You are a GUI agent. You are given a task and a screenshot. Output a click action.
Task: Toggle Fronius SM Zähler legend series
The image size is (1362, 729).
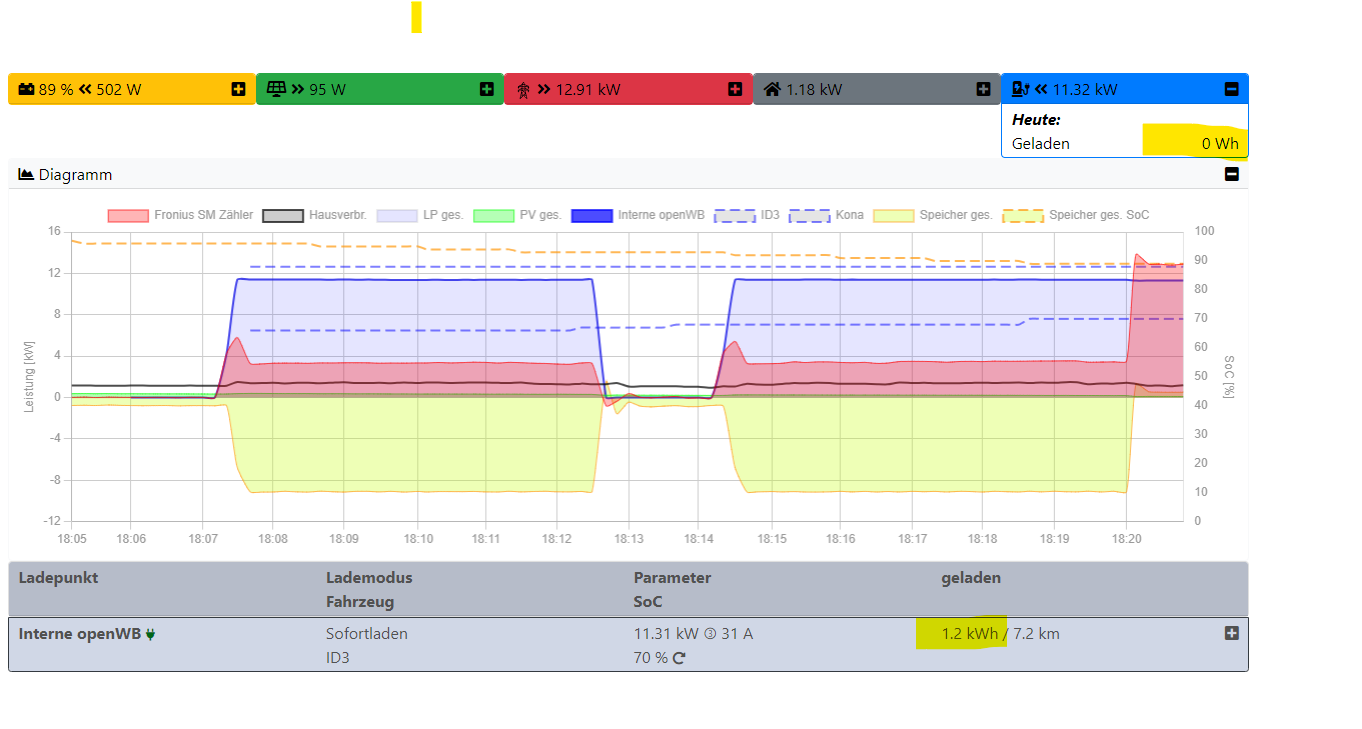pyautogui.click(x=180, y=215)
